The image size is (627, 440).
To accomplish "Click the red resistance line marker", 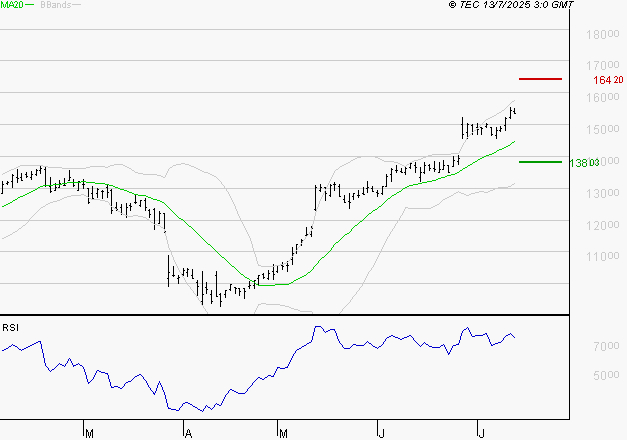I will click(540, 78).
